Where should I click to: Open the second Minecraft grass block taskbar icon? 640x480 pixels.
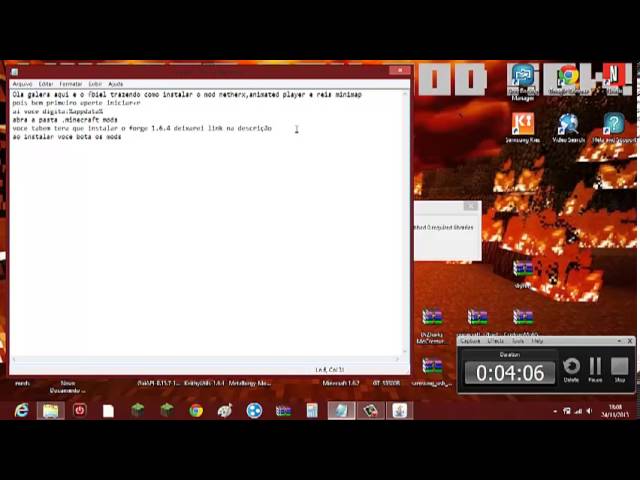[167, 410]
